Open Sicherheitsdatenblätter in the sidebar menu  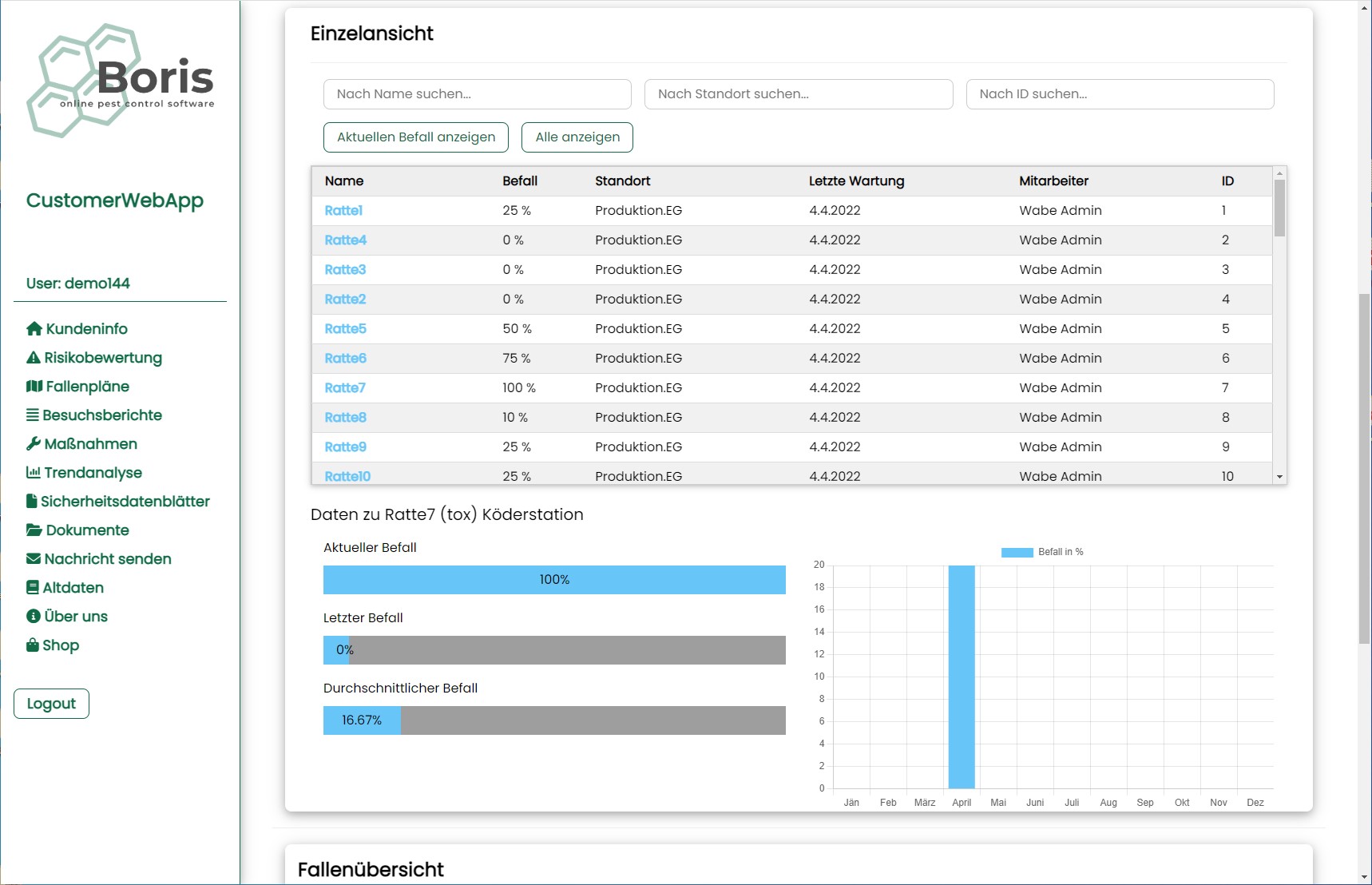125,502
